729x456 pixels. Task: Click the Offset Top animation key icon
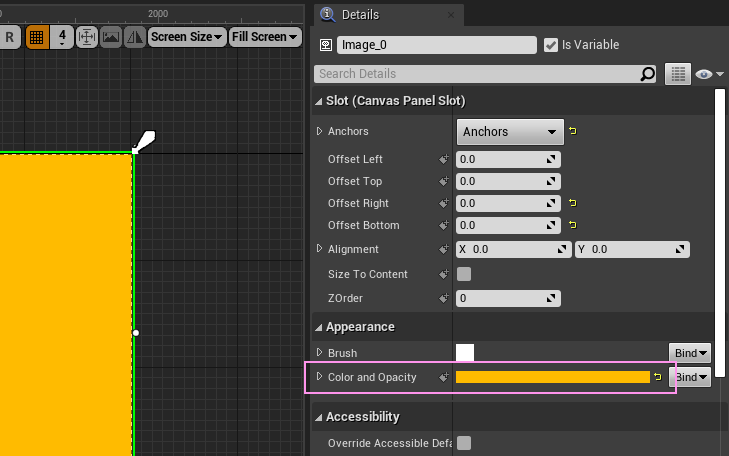pos(444,181)
